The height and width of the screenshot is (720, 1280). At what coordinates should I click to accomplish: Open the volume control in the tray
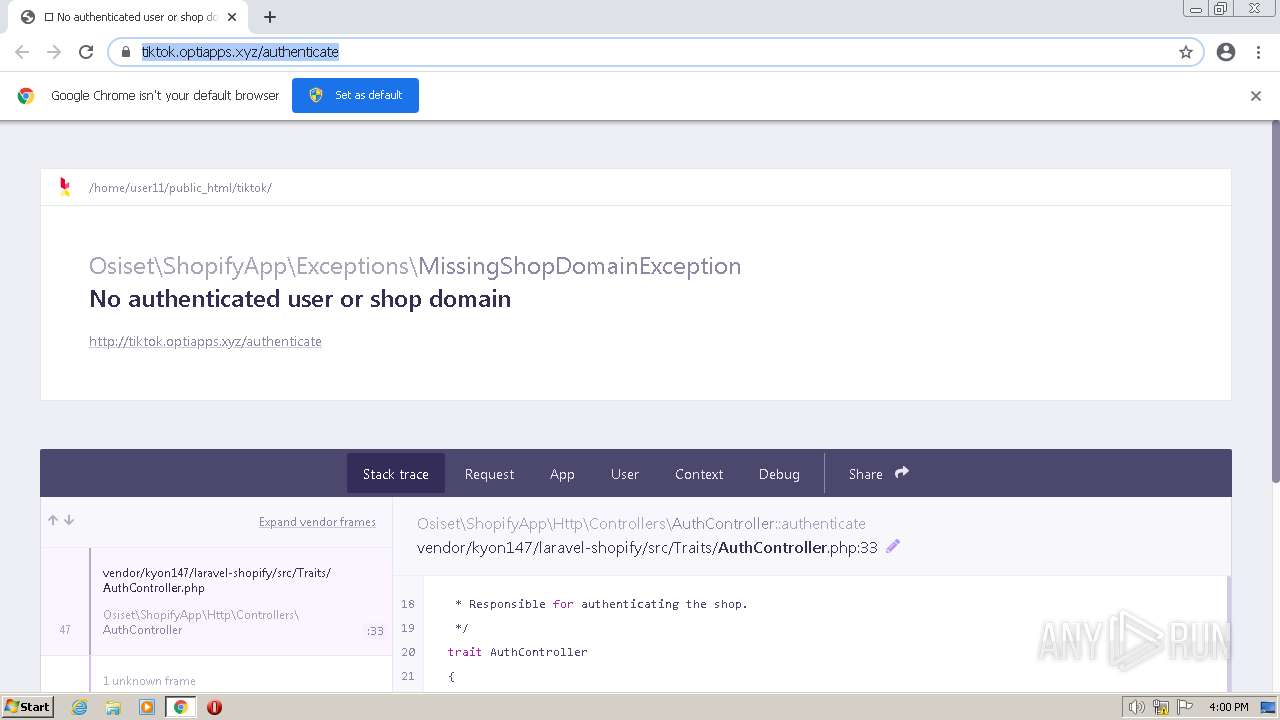1137,707
